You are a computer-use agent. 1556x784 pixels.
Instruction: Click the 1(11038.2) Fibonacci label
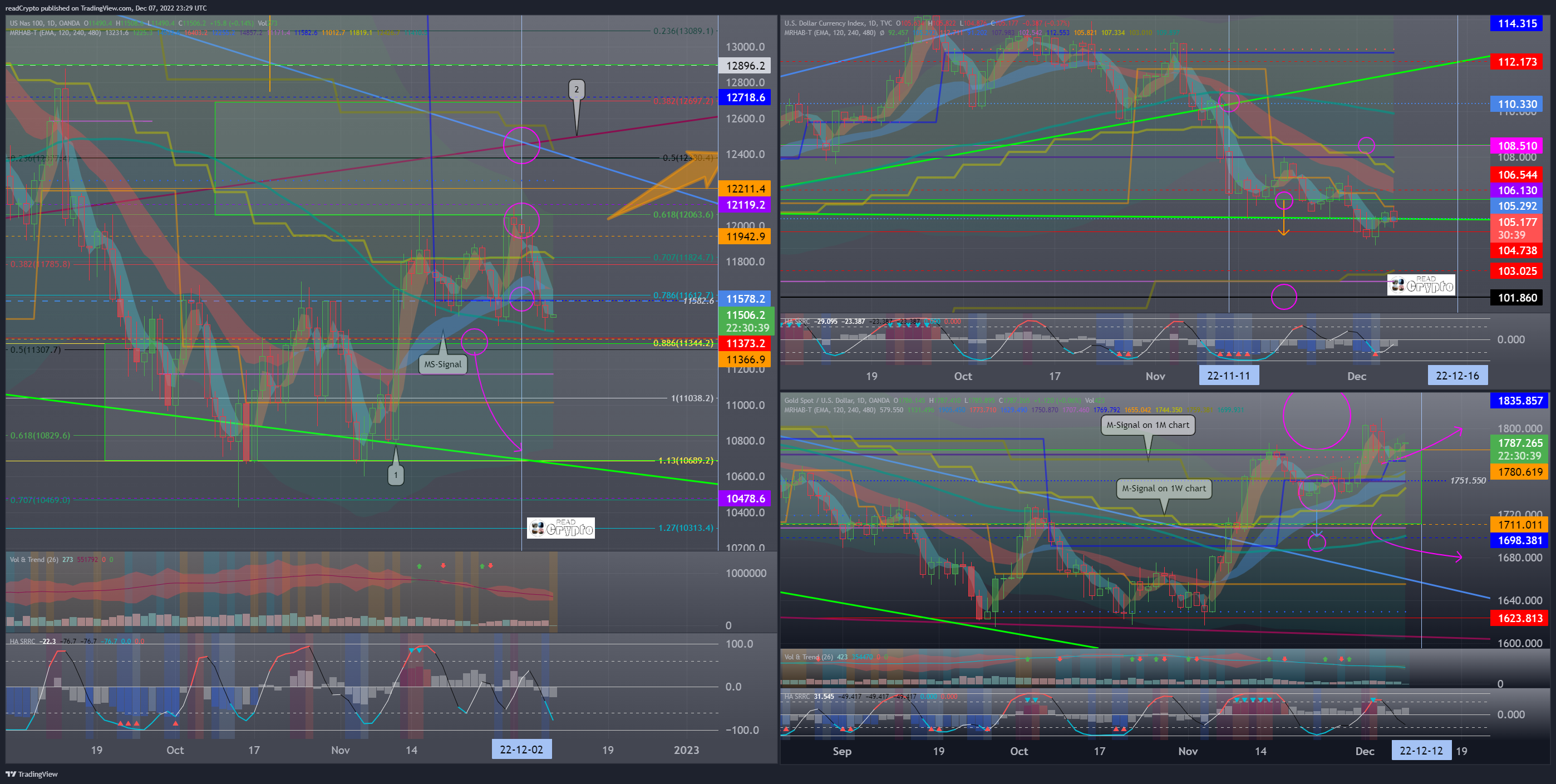click(x=692, y=398)
